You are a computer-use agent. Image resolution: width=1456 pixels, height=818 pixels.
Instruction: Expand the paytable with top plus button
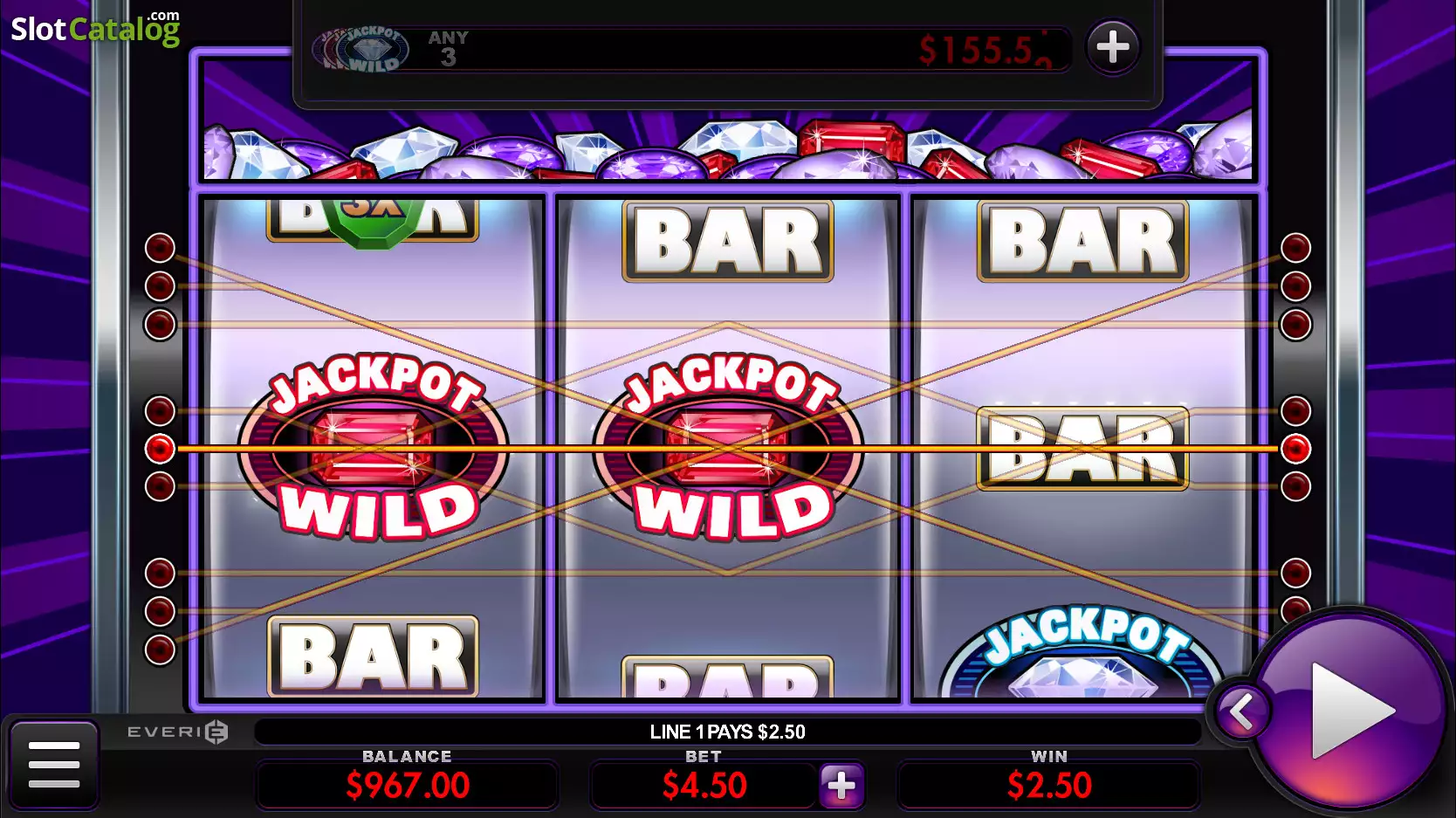click(x=1112, y=46)
